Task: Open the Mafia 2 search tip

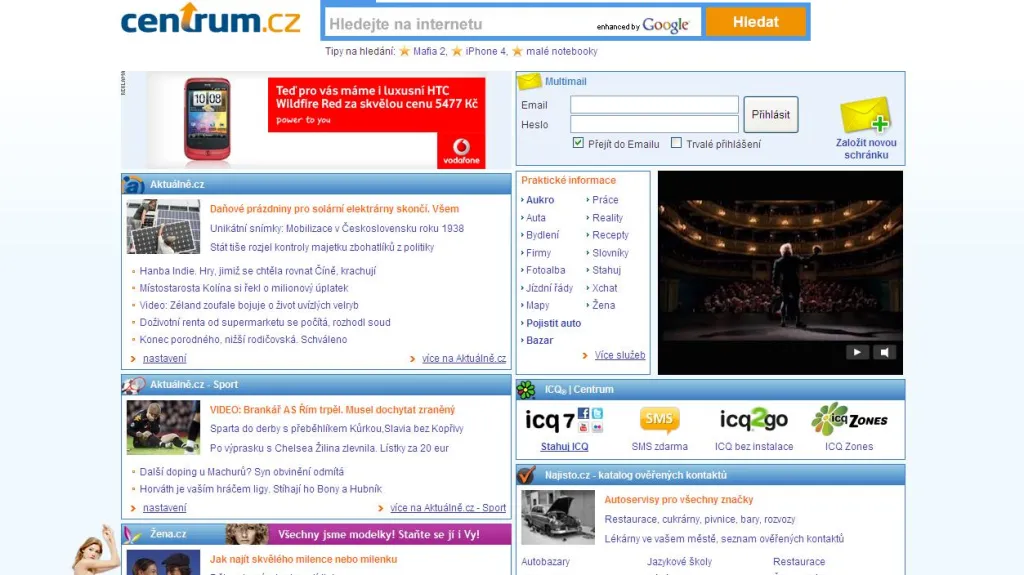Action: pyautogui.click(x=429, y=51)
